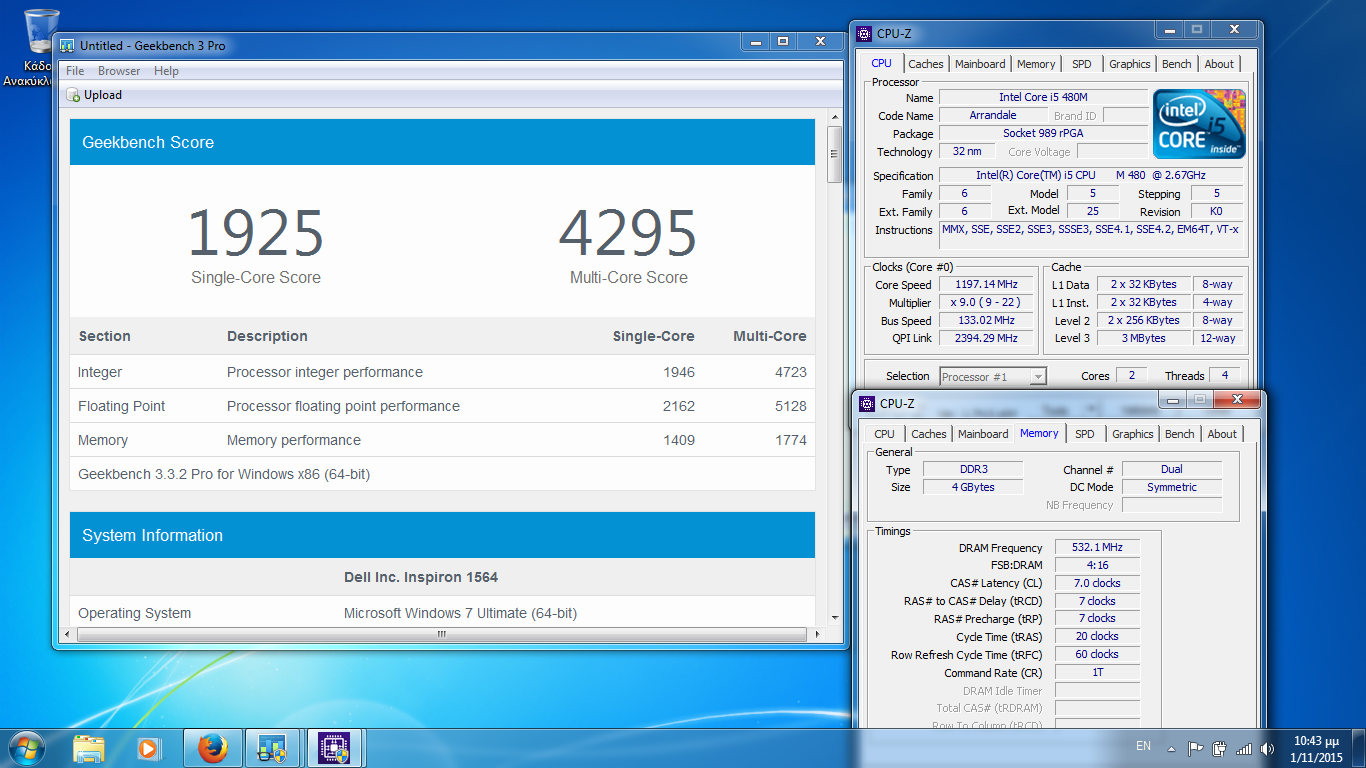Select Graphics tab in upper CPU-Z window
Screen dimensions: 1366x768
pos(1130,64)
